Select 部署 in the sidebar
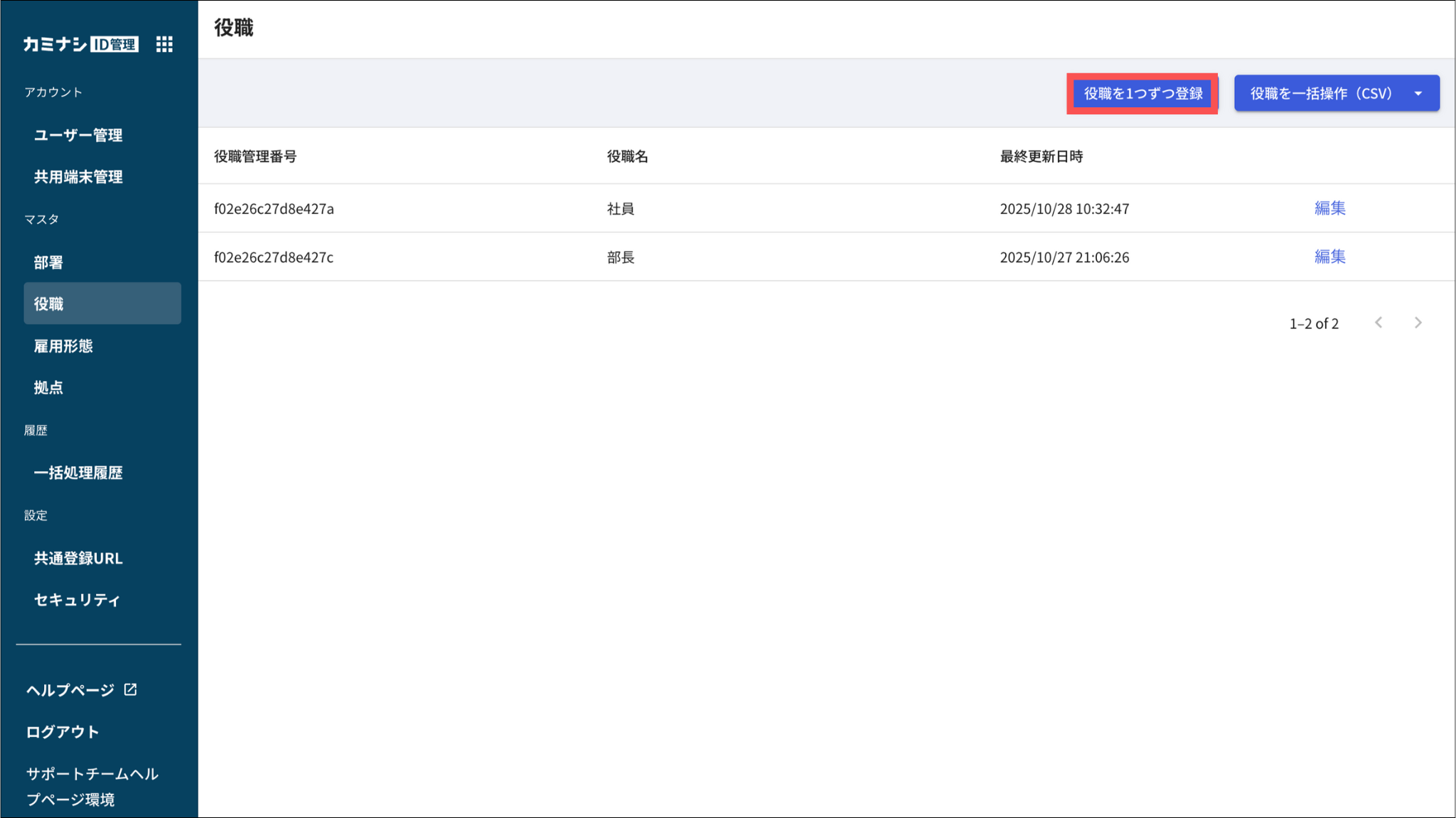This screenshot has width=1456, height=818. [48, 262]
